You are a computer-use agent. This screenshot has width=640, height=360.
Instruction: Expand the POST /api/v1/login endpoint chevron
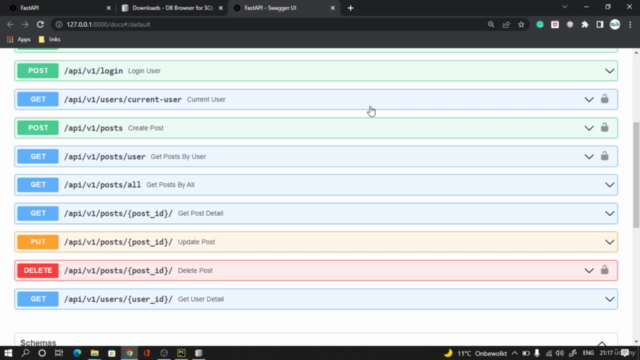(609, 71)
